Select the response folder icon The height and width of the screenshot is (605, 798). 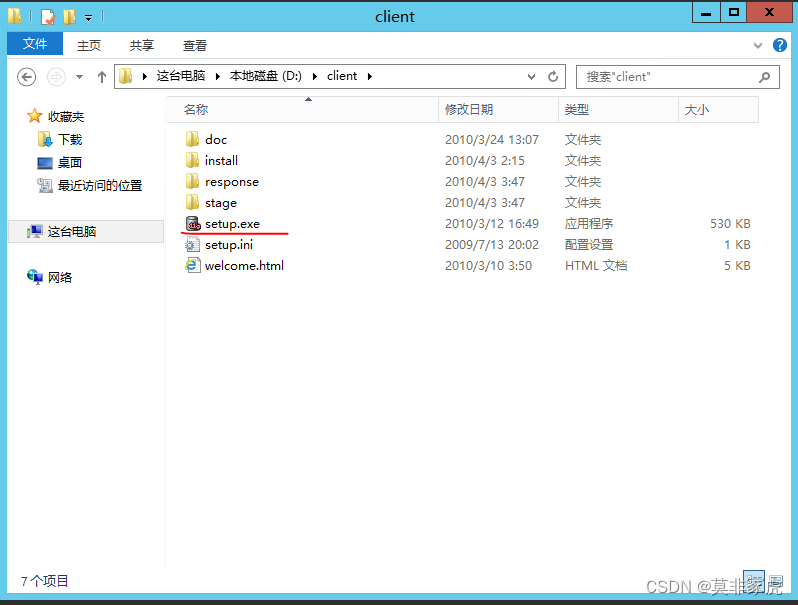192,181
